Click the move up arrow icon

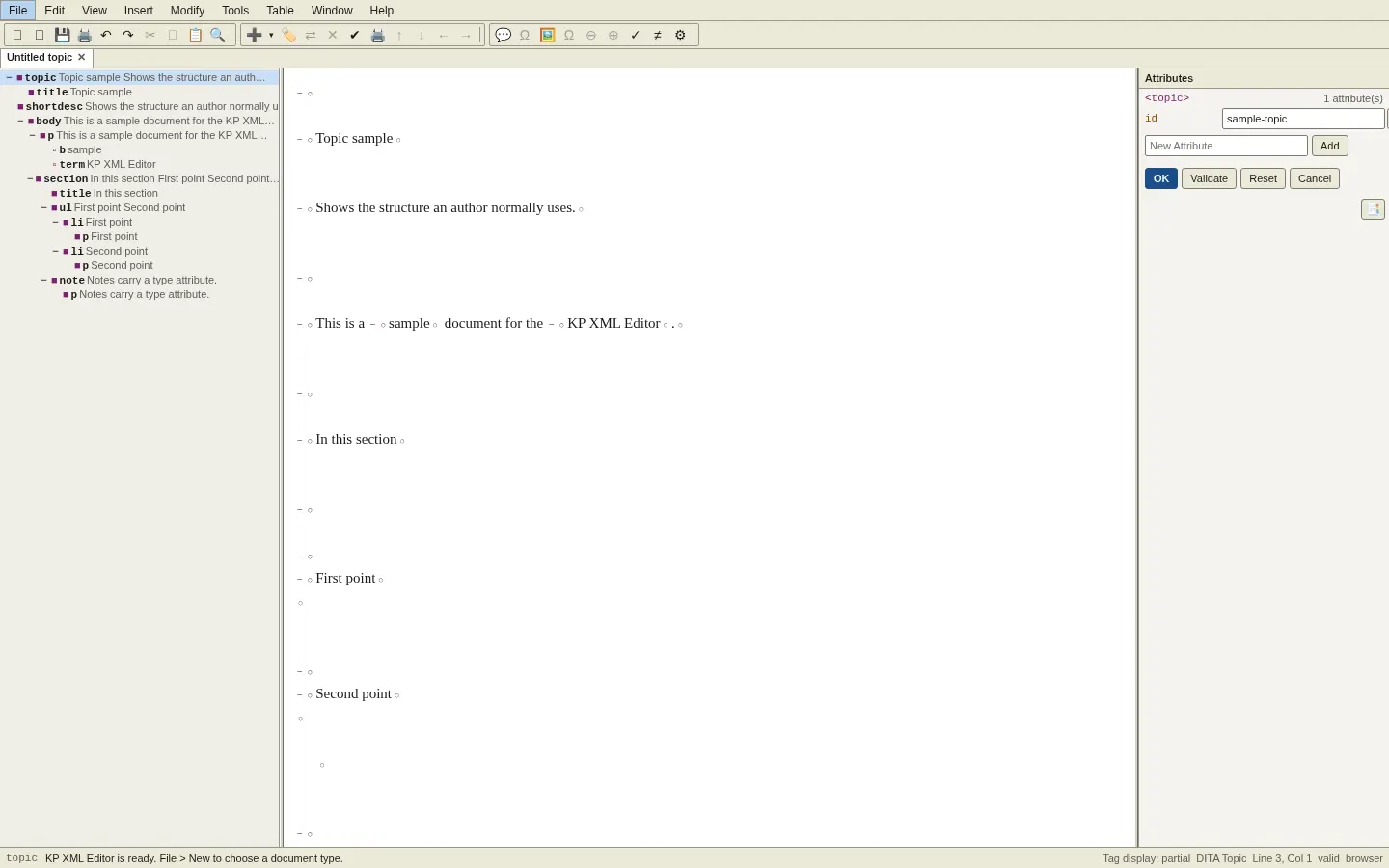pyautogui.click(x=399, y=35)
